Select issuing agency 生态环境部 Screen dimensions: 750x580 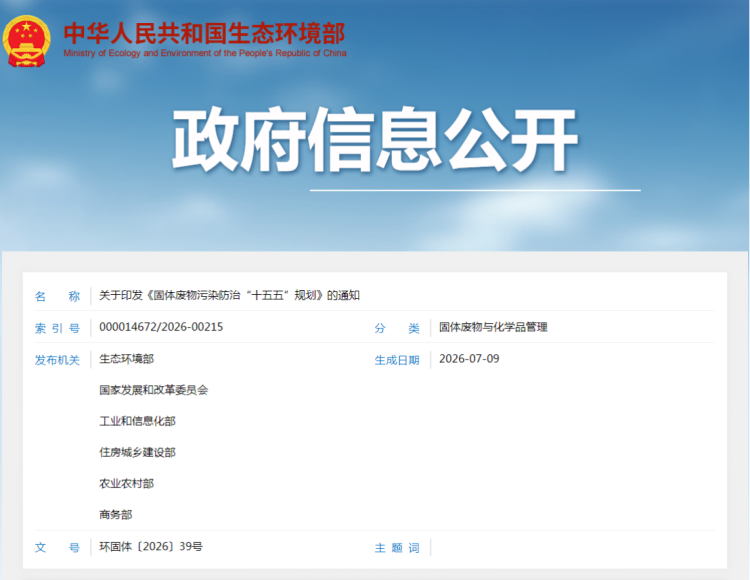126,359
